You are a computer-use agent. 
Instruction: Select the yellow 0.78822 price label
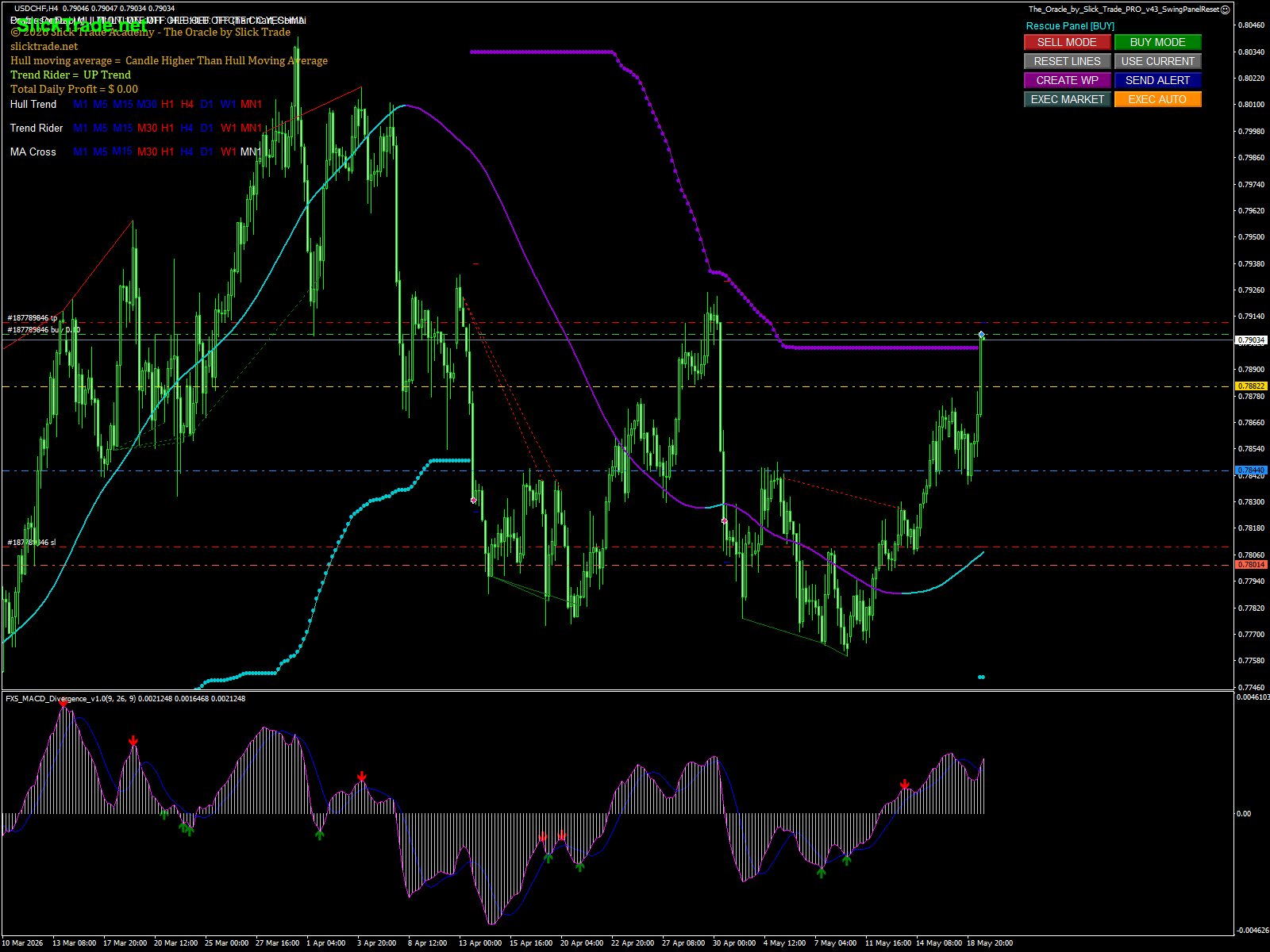click(1252, 386)
